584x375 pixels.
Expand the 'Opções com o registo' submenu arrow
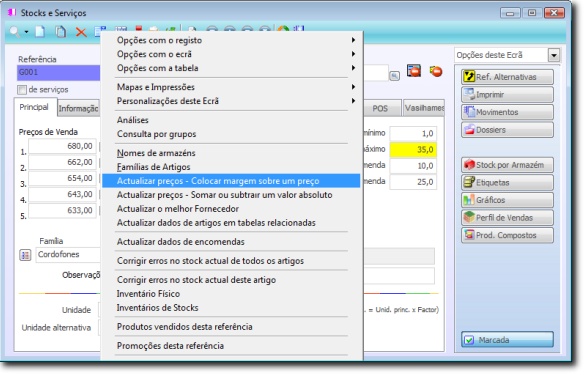click(x=353, y=40)
